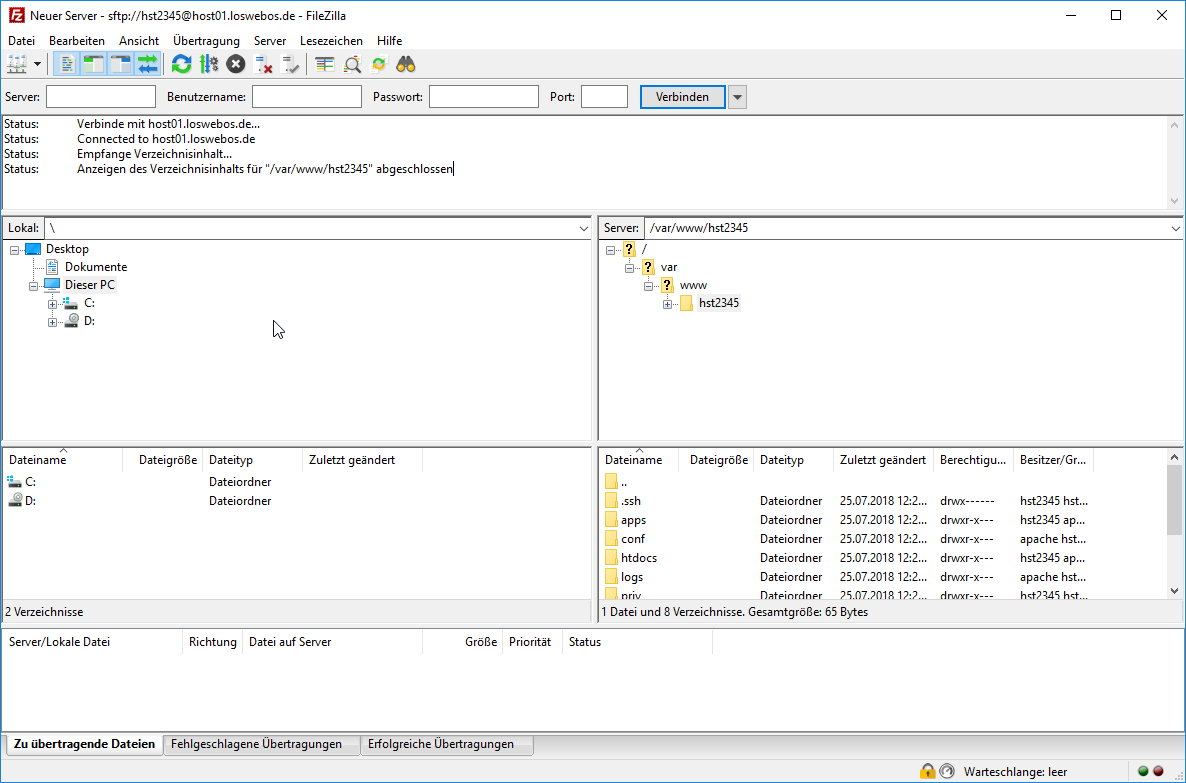The height and width of the screenshot is (783, 1186).
Task: Click the refresh file lists icon
Action: pyautogui.click(x=181, y=64)
